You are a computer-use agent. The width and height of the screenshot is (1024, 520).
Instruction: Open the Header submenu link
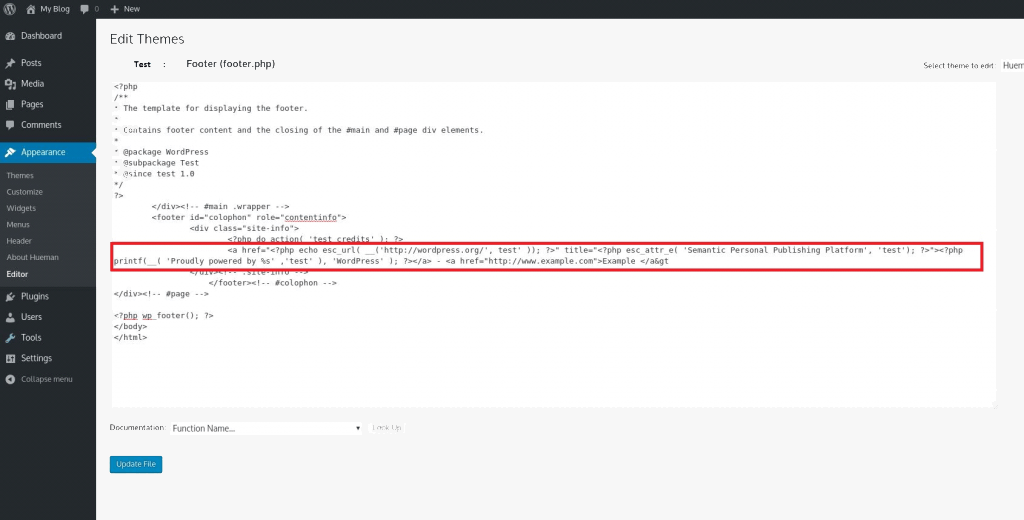(19, 241)
